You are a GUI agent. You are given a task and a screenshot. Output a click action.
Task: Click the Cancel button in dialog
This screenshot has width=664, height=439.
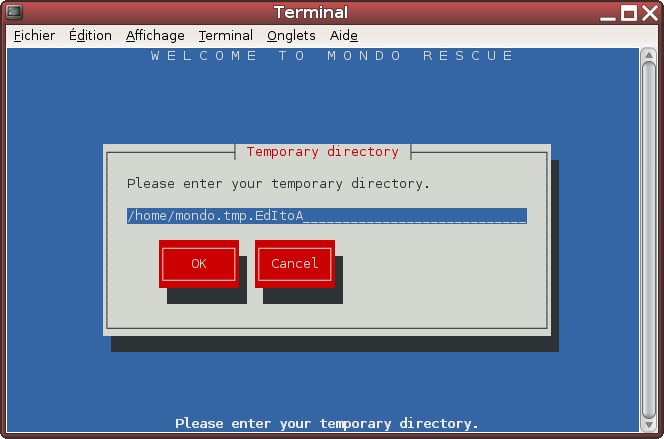[295, 264]
